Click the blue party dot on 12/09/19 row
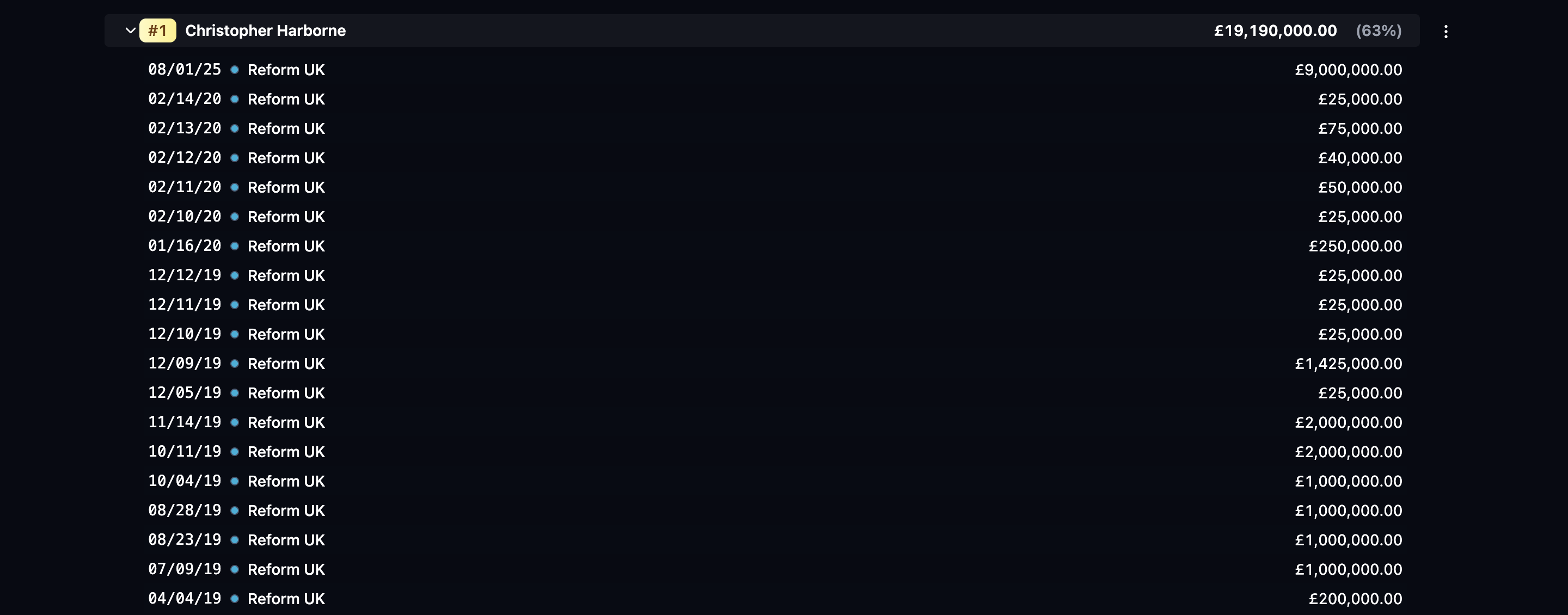 234,364
